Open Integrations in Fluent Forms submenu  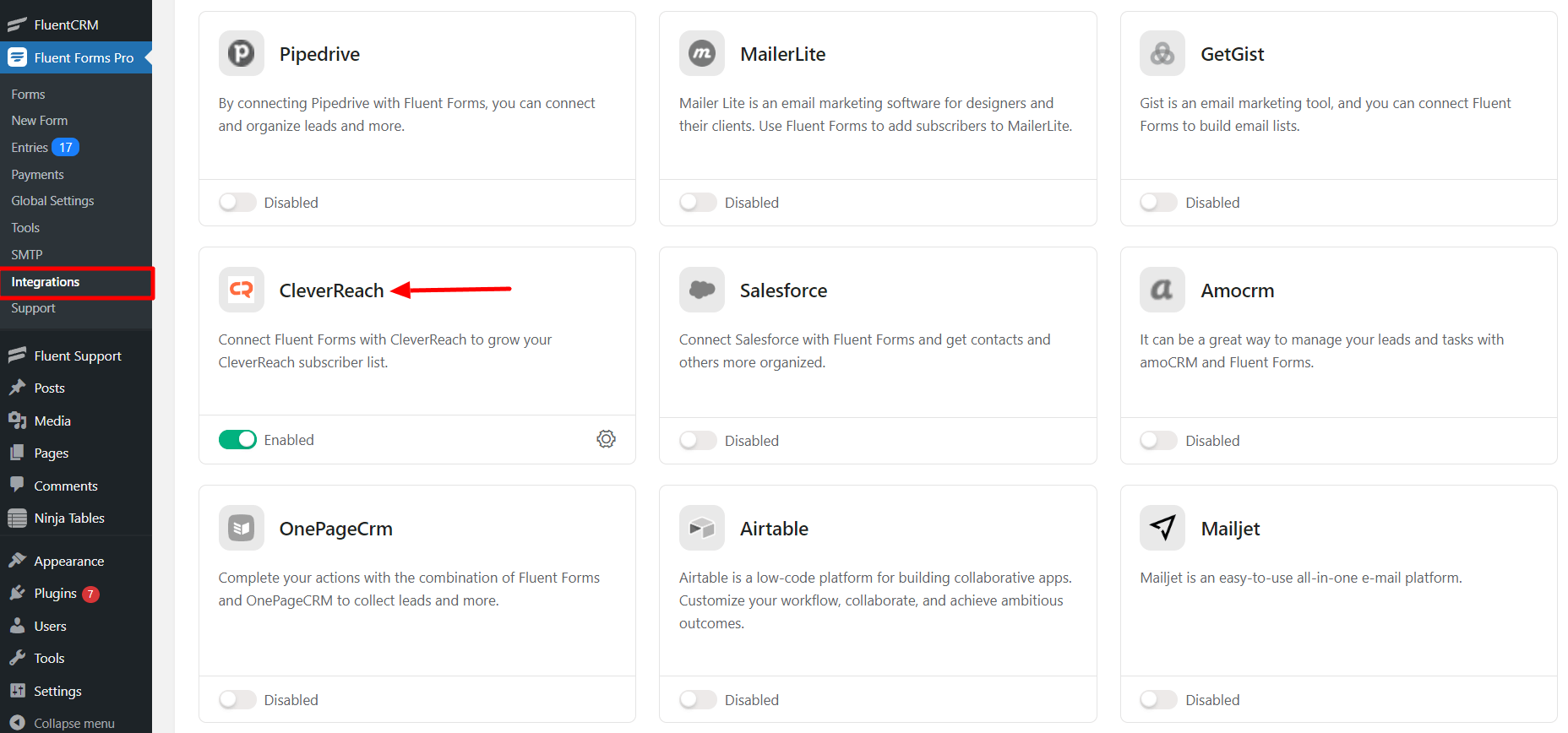point(46,282)
